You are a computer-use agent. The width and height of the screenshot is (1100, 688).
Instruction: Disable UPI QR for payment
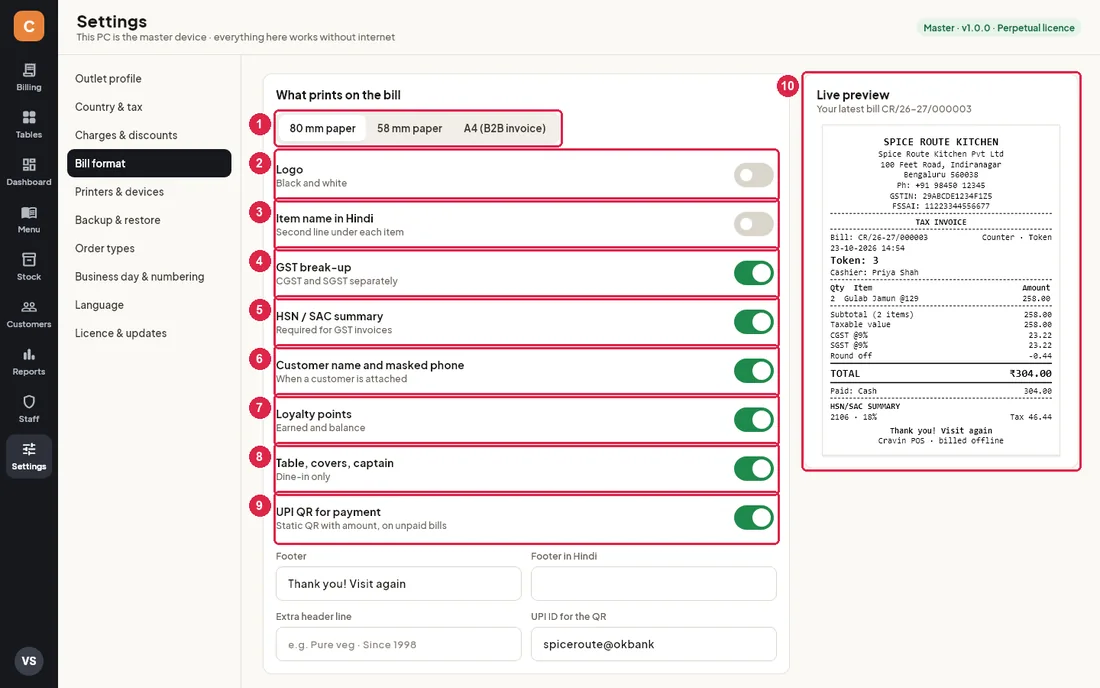click(x=753, y=518)
